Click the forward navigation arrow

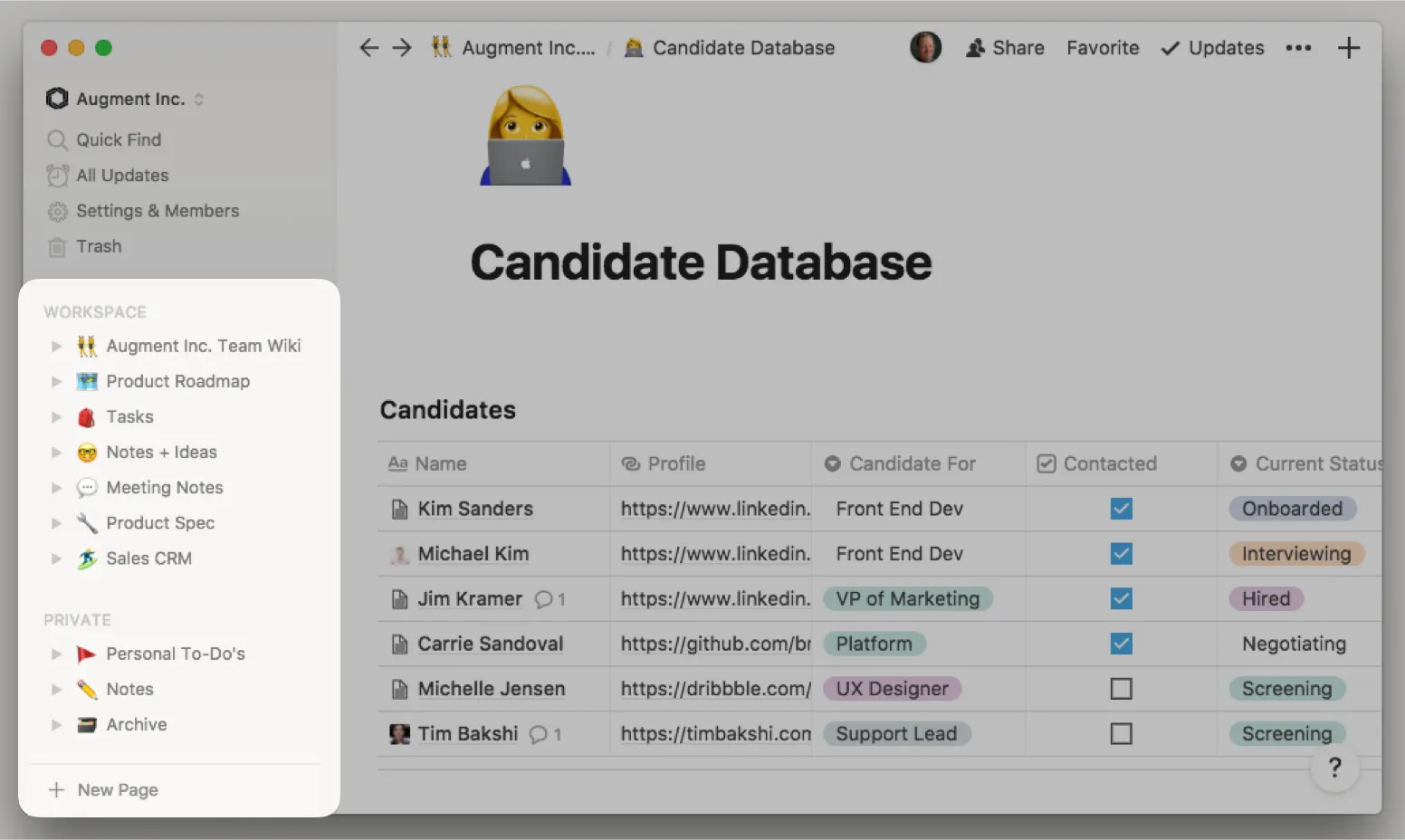(x=402, y=48)
